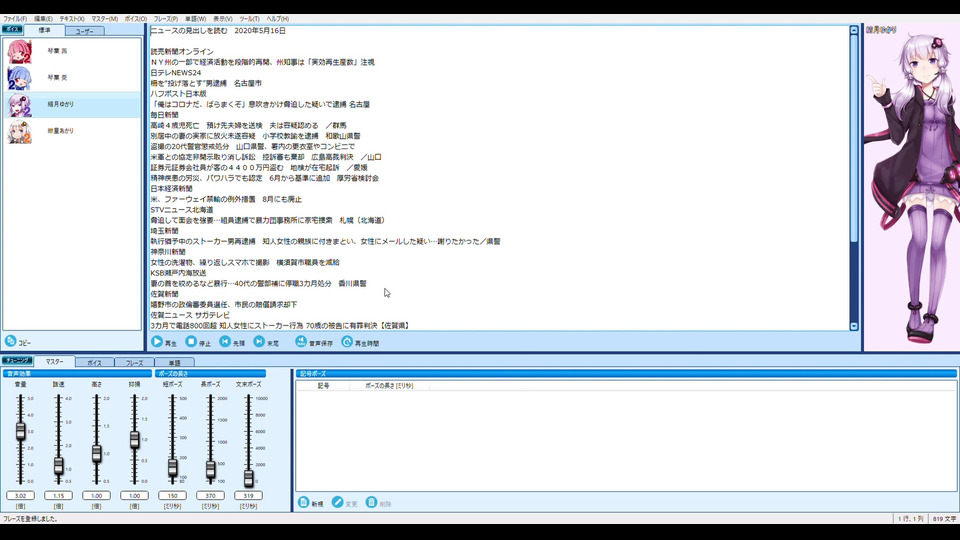Click the sentence-end pause field 319

pos(248,495)
